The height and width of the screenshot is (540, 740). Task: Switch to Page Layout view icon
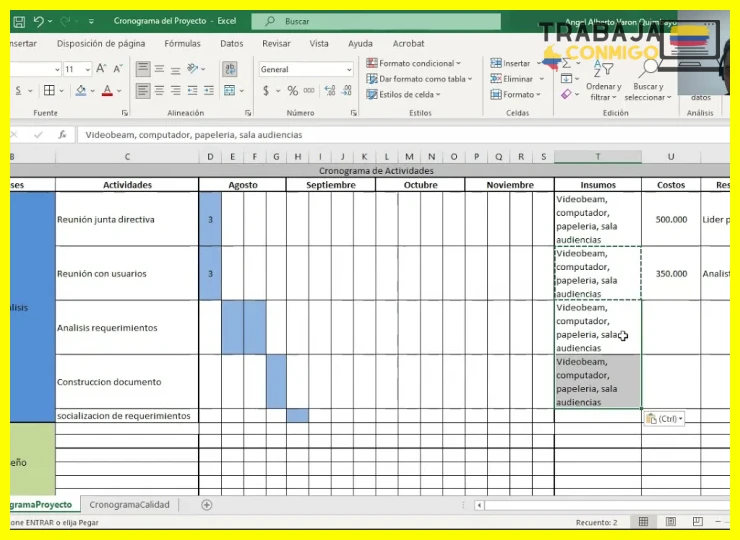671,522
